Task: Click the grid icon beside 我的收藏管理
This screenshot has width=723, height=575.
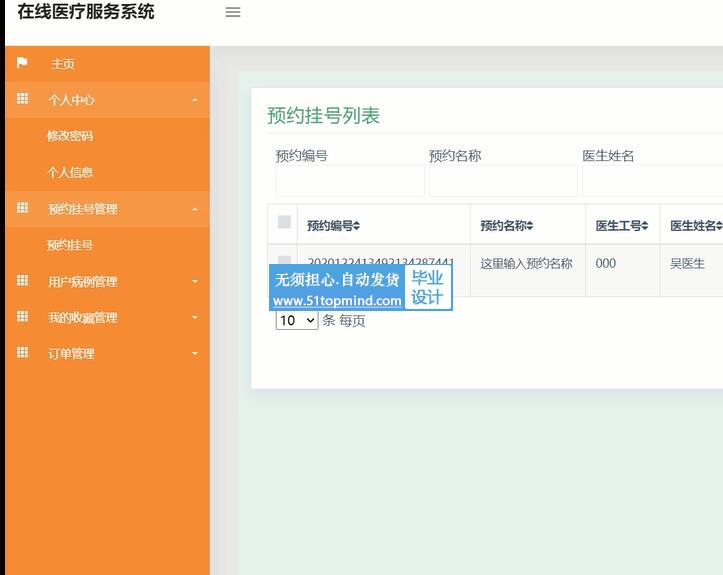Action: pyautogui.click(x=23, y=317)
